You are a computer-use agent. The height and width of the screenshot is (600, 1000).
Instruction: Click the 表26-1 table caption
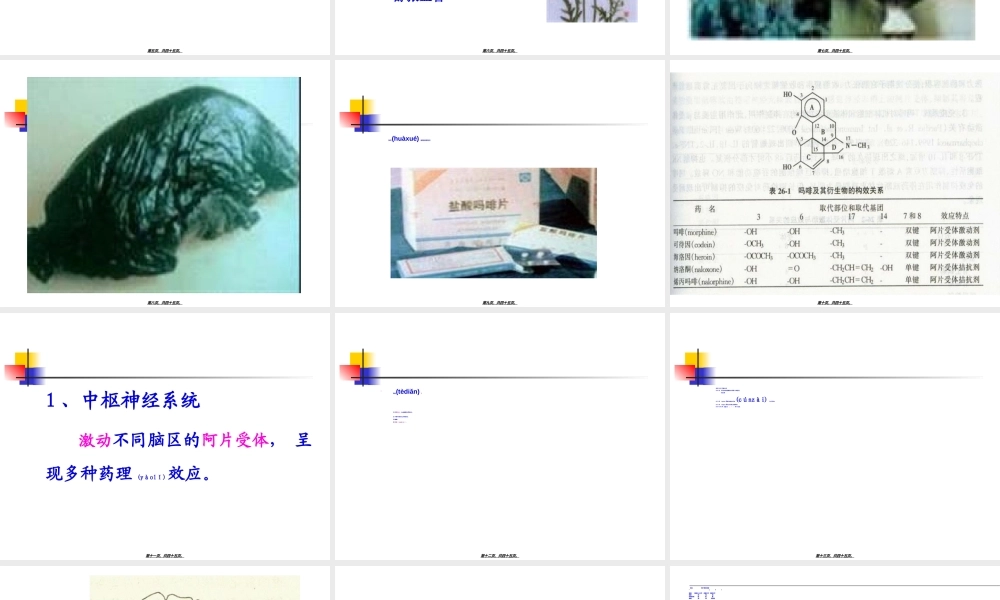(x=833, y=190)
